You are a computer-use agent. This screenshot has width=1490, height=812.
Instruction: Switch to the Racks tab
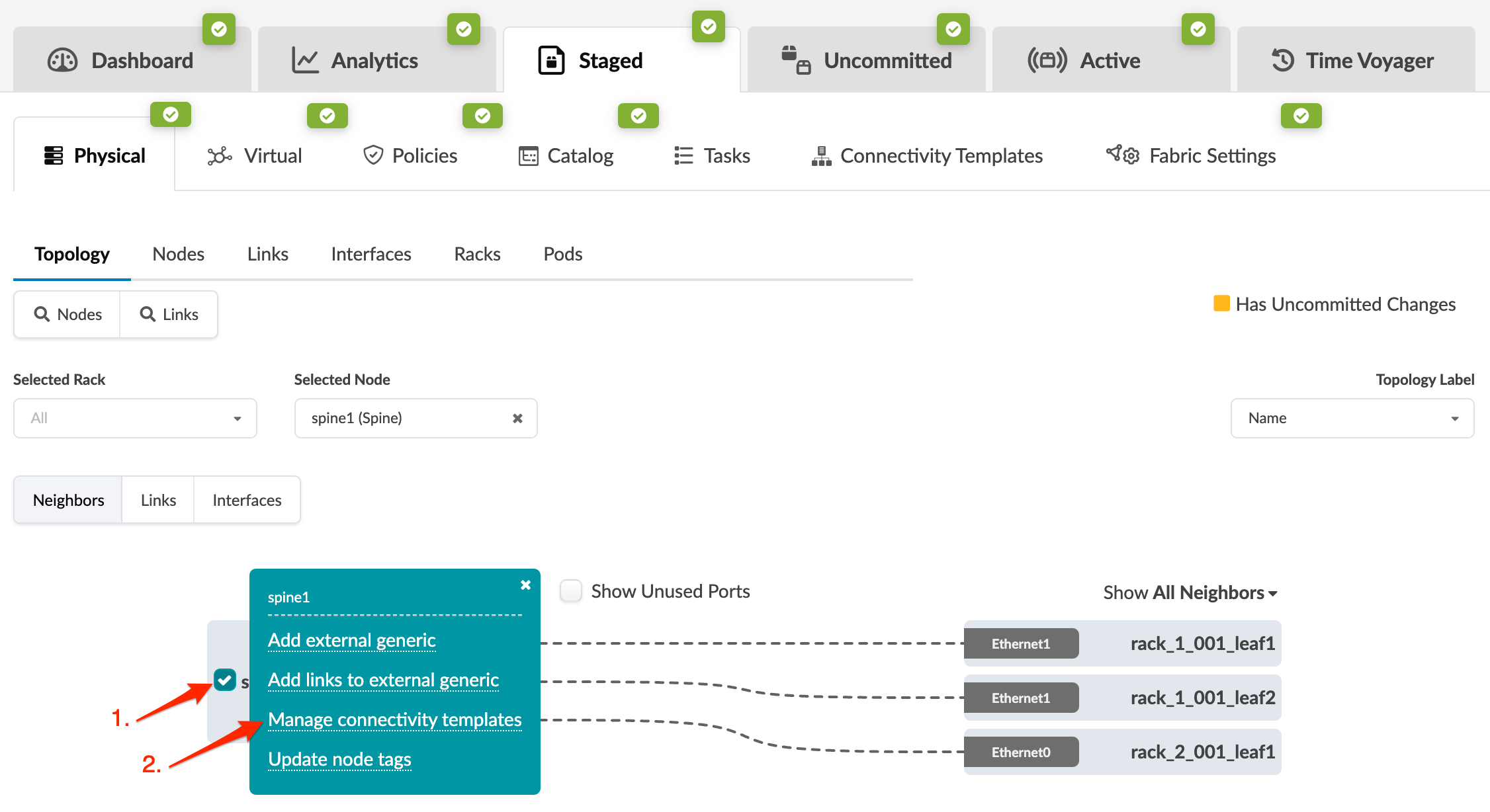(477, 255)
